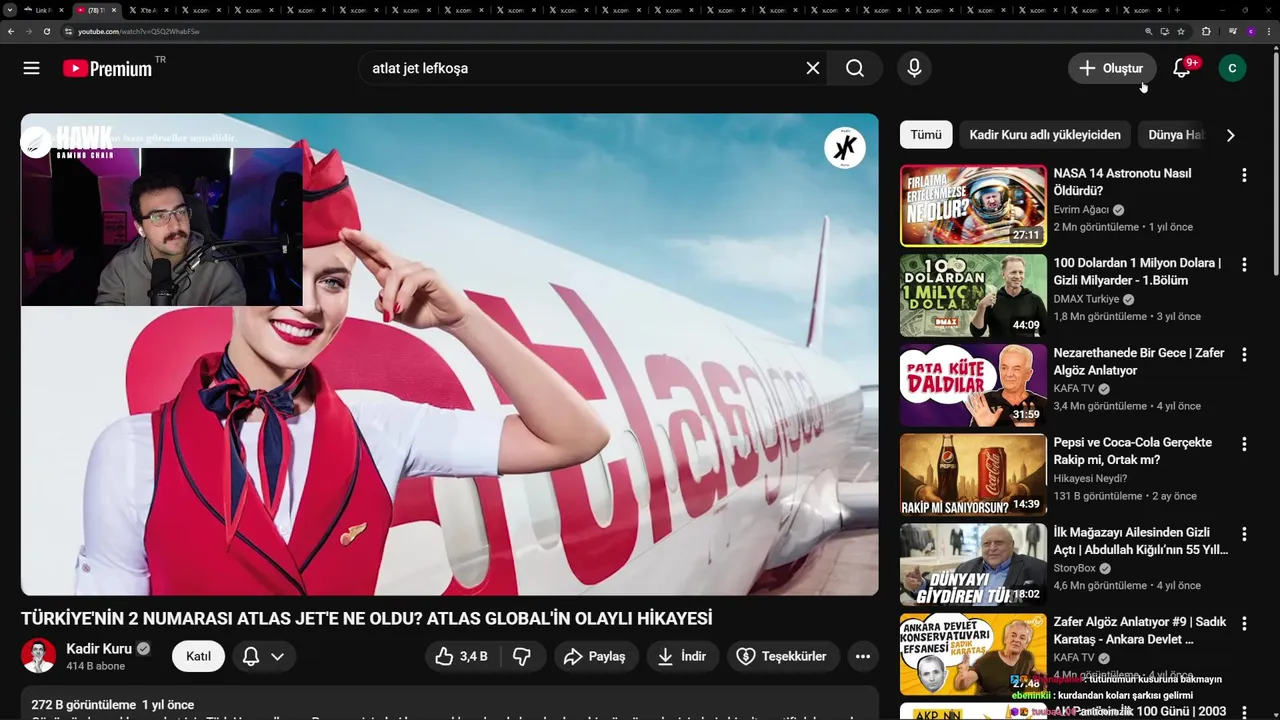Start voice search with the microphone
The height and width of the screenshot is (720, 1280).
click(914, 68)
